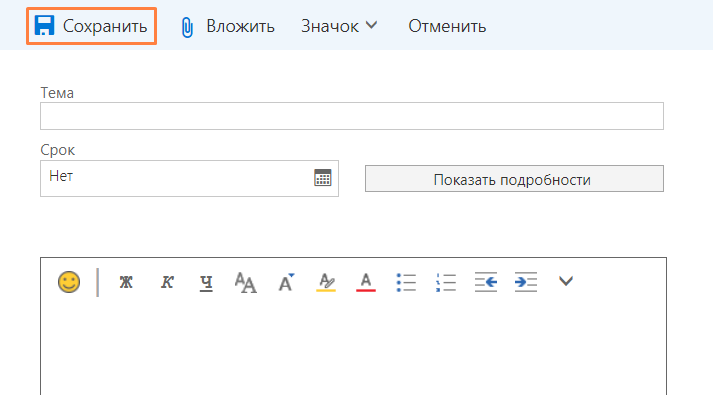Open the font size dropdown

286,282
